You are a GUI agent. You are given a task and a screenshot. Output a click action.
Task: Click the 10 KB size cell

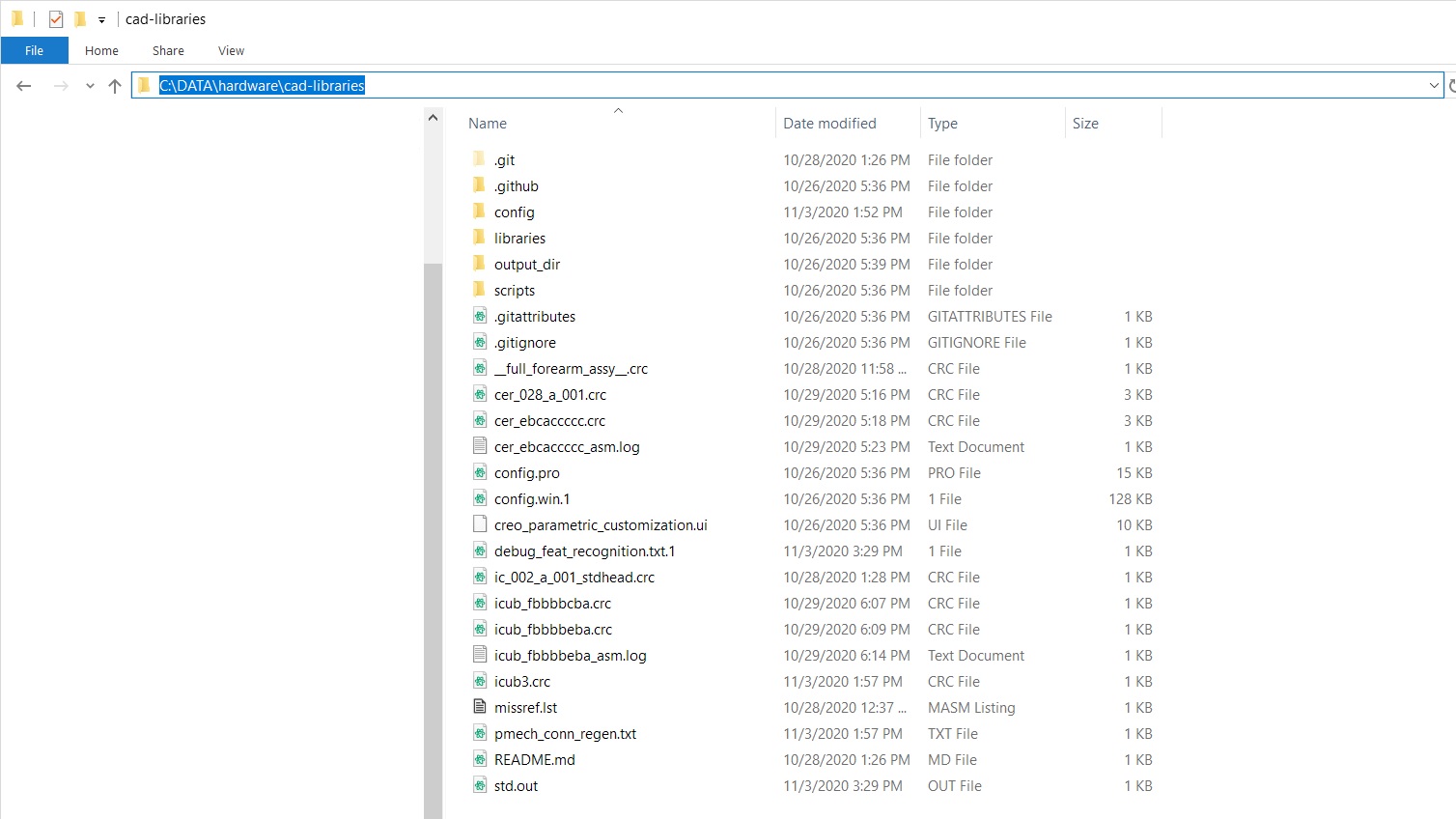1134,524
